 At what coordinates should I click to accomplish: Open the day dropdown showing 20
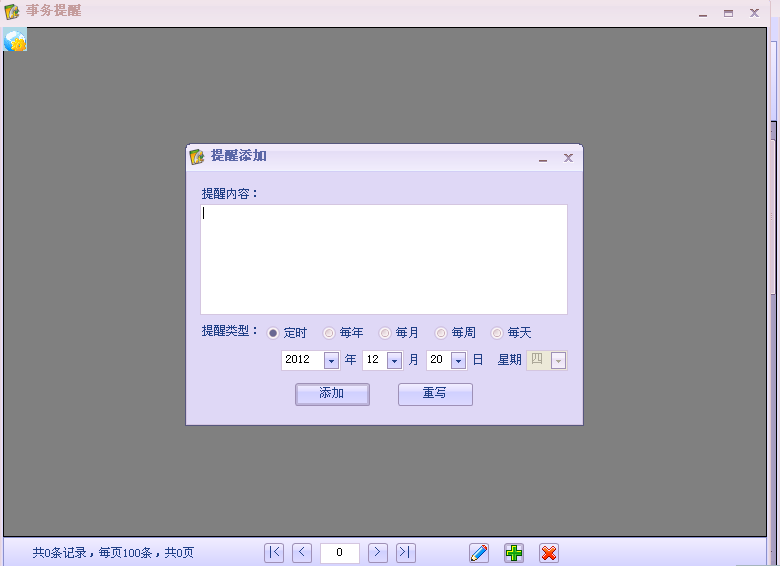click(458, 361)
